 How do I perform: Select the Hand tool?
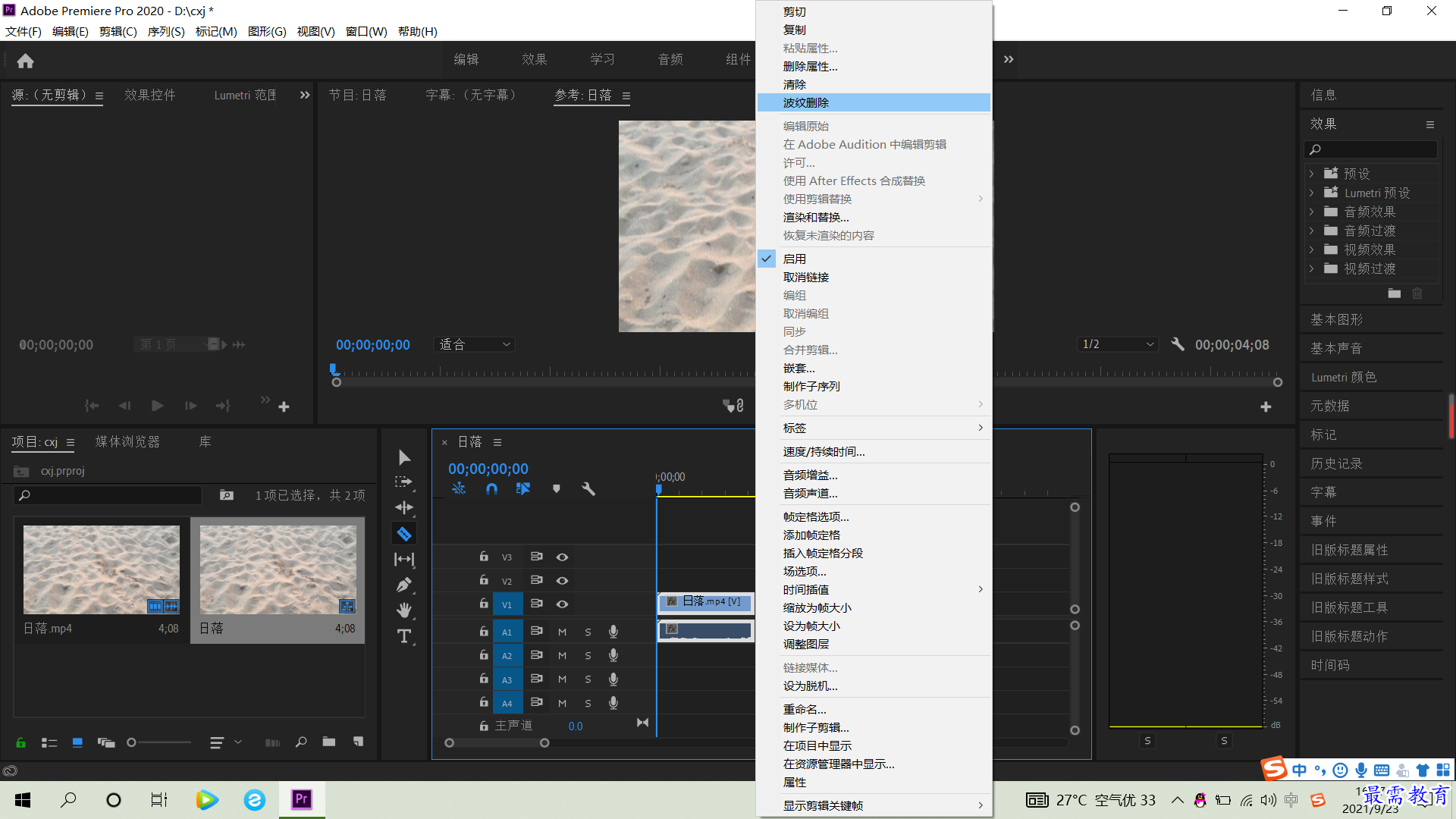tap(404, 610)
